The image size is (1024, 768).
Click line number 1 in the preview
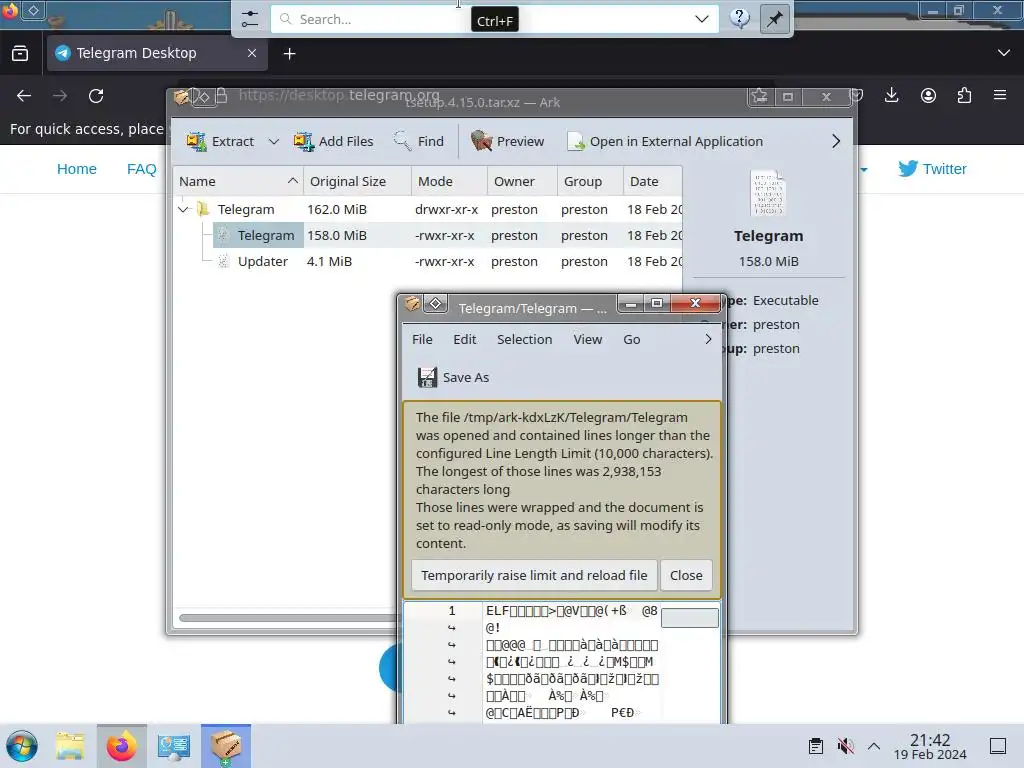451,611
